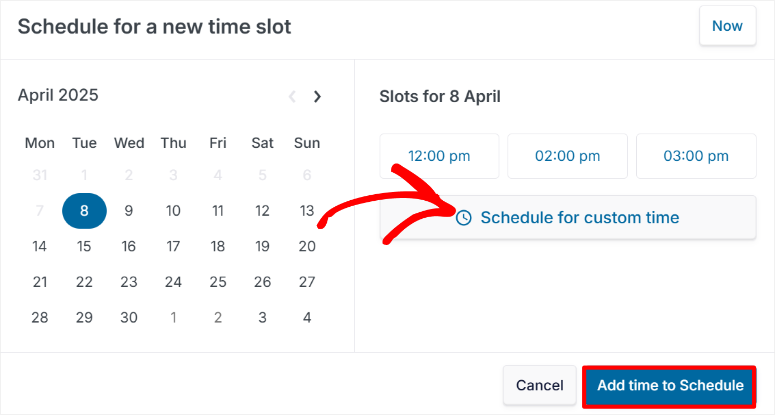Pick the 02:00 pm slot
The image size is (775, 415).
point(567,156)
